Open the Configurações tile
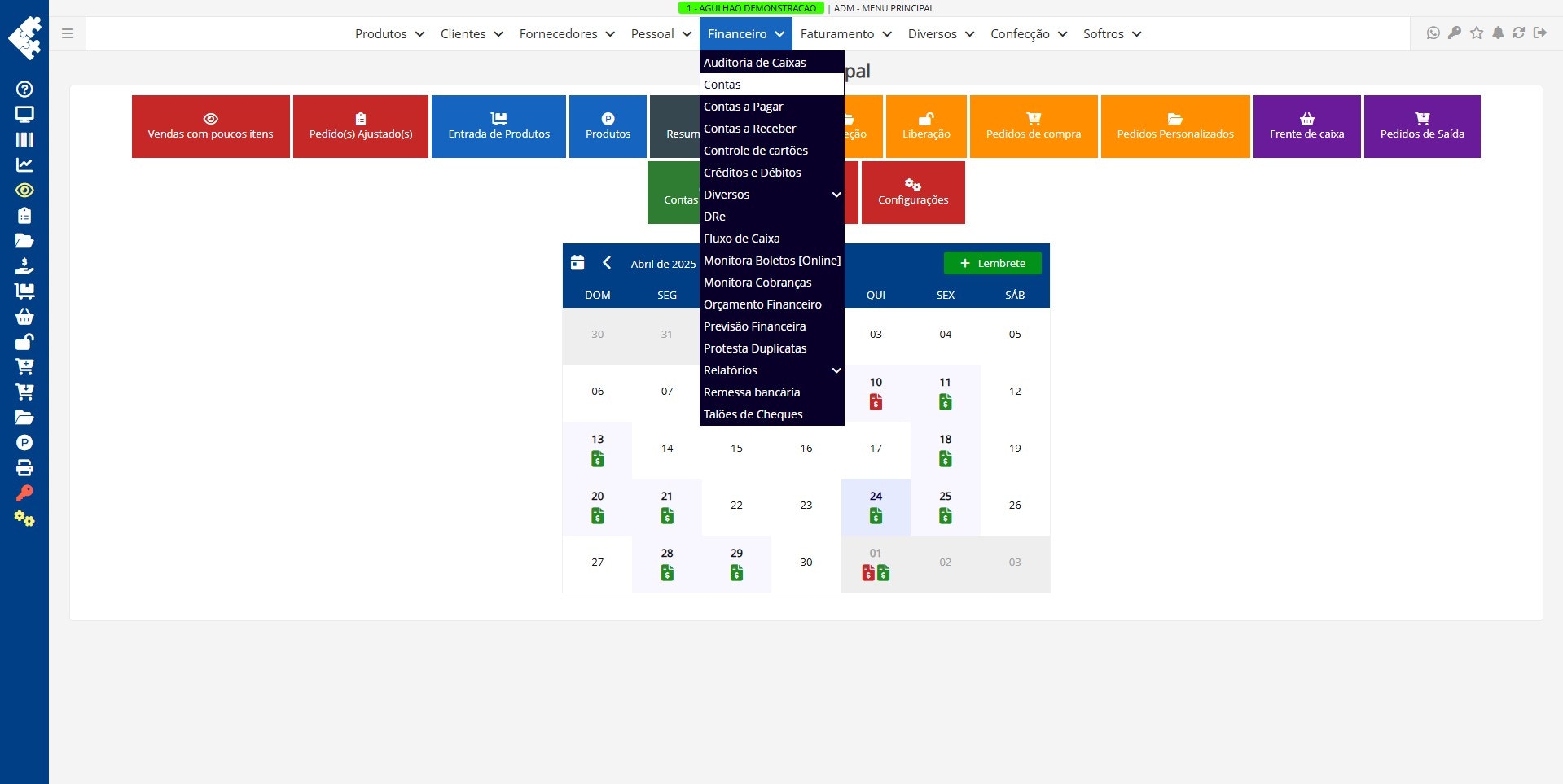The image size is (1563, 784). coord(913,192)
